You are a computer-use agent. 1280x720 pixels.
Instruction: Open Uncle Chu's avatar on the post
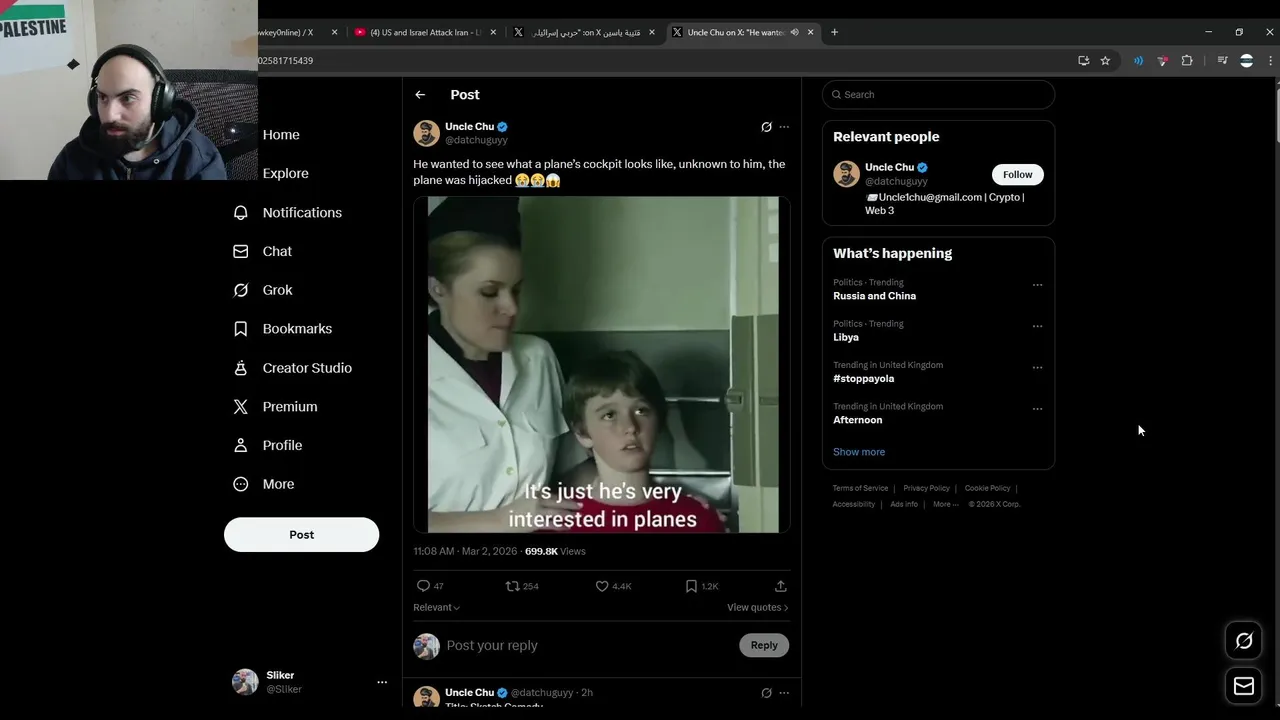tap(426, 133)
